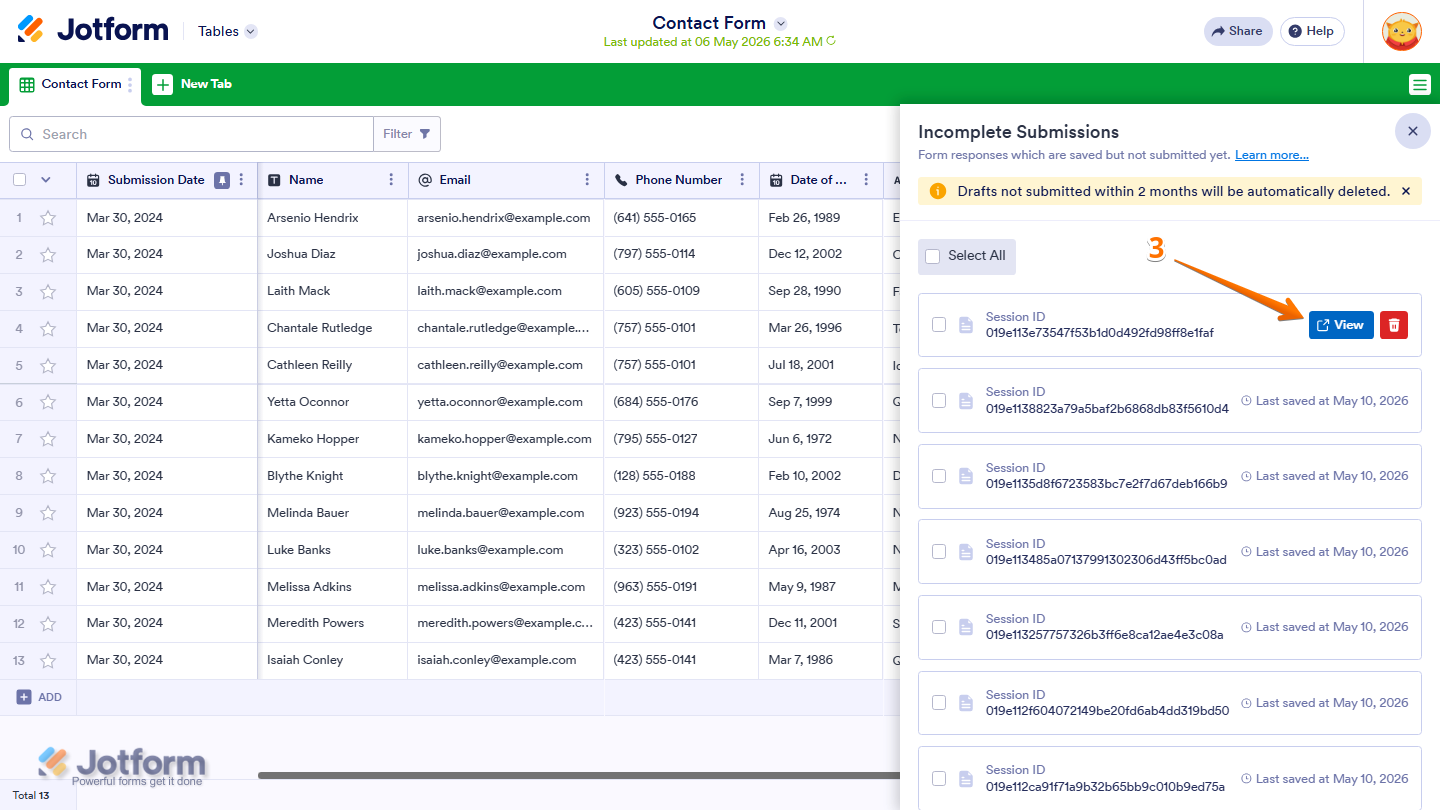Follow the Learn more link
The width and height of the screenshot is (1440, 810).
coord(1272,155)
